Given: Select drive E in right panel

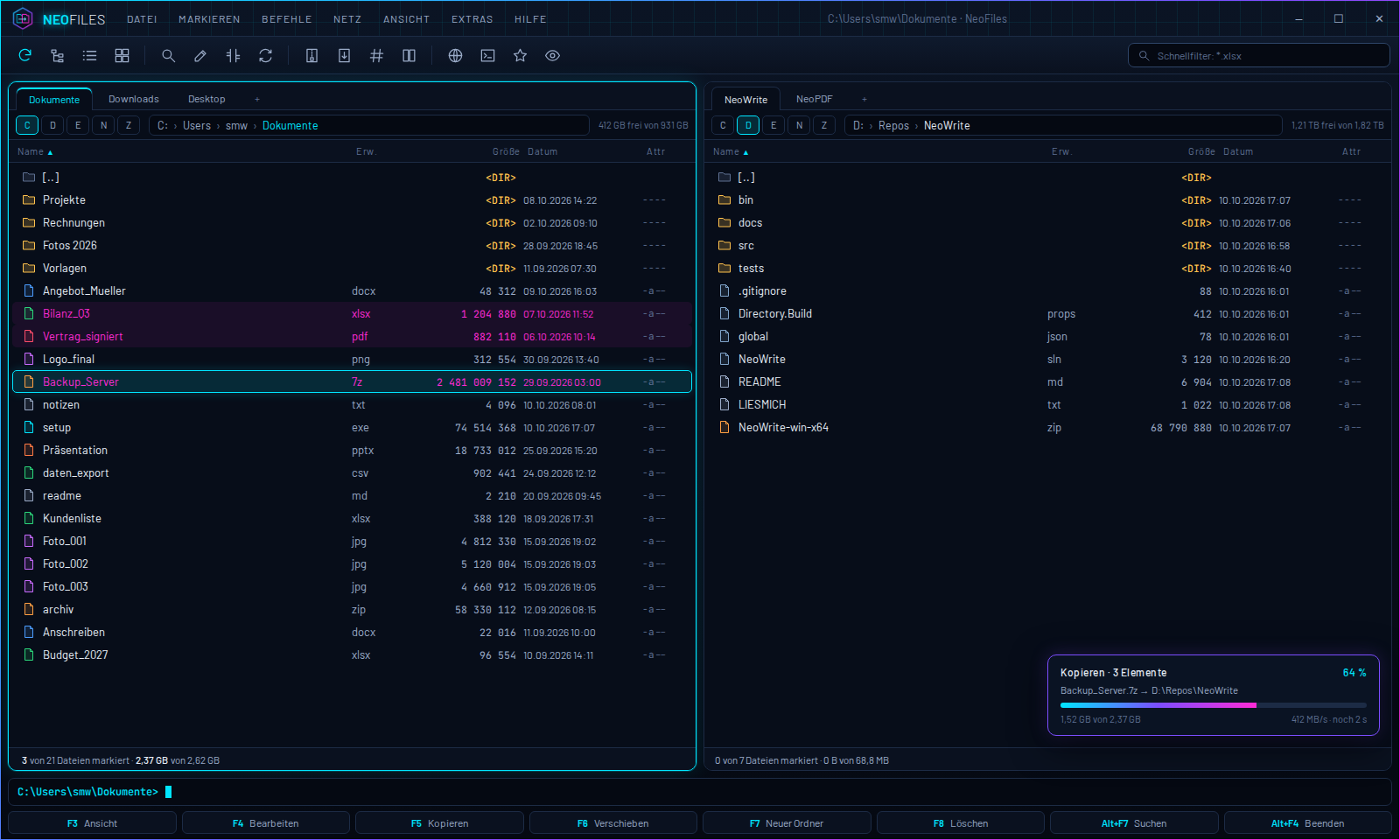Looking at the screenshot, I should 773,125.
